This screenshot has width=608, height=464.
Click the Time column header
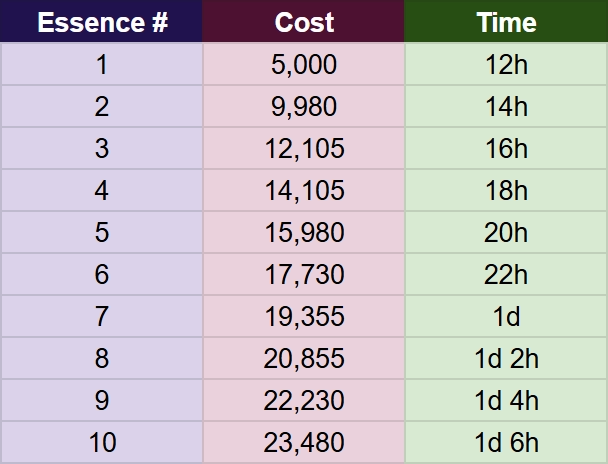pos(506,21)
